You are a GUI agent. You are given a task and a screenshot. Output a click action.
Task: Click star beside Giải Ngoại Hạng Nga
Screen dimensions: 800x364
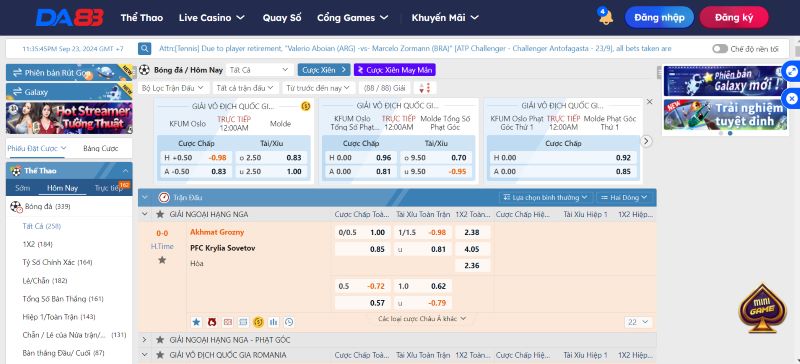pyautogui.click(x=160, y=214)
